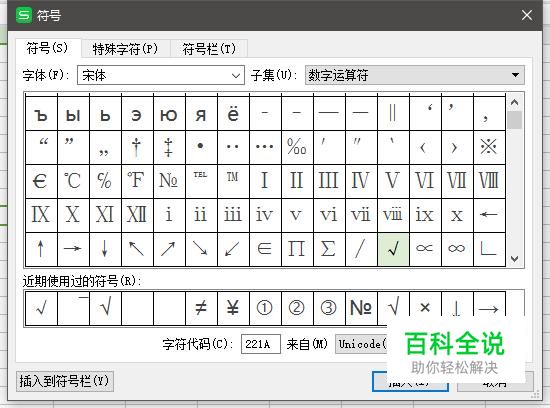Close the 符号 dialog
Screen dimensions: 550x408
pos(526,15)
